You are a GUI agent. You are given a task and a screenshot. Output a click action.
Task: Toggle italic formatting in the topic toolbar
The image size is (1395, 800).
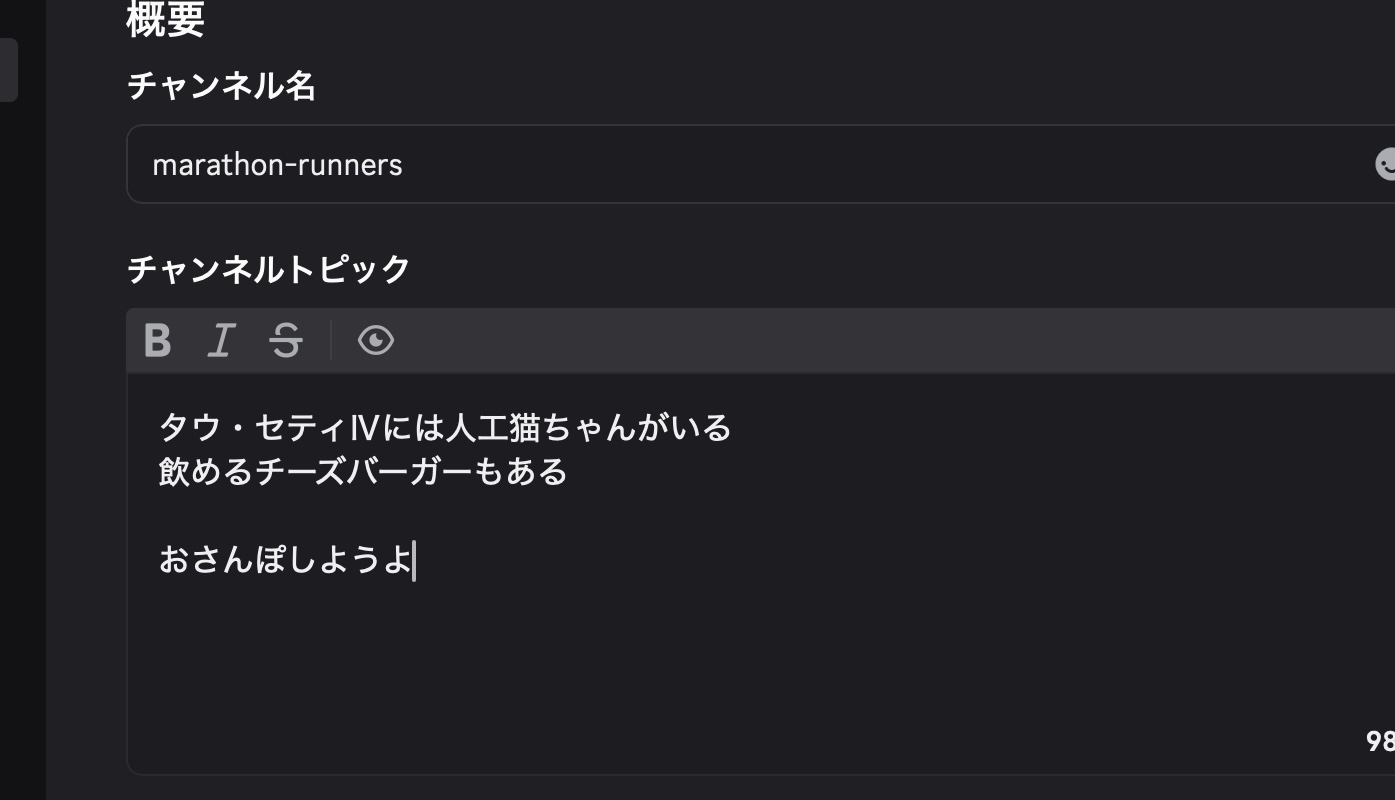[x=221, y=341]
